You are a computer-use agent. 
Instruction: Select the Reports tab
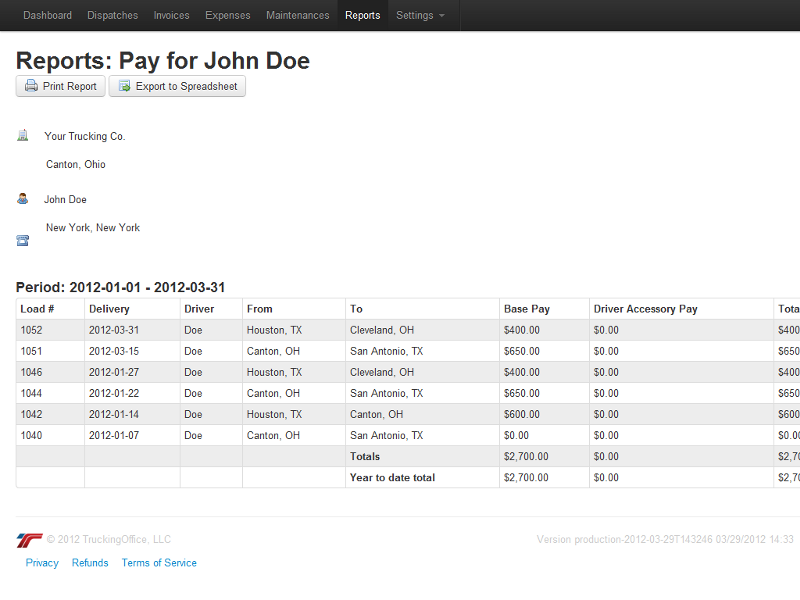tap(362, 16)
